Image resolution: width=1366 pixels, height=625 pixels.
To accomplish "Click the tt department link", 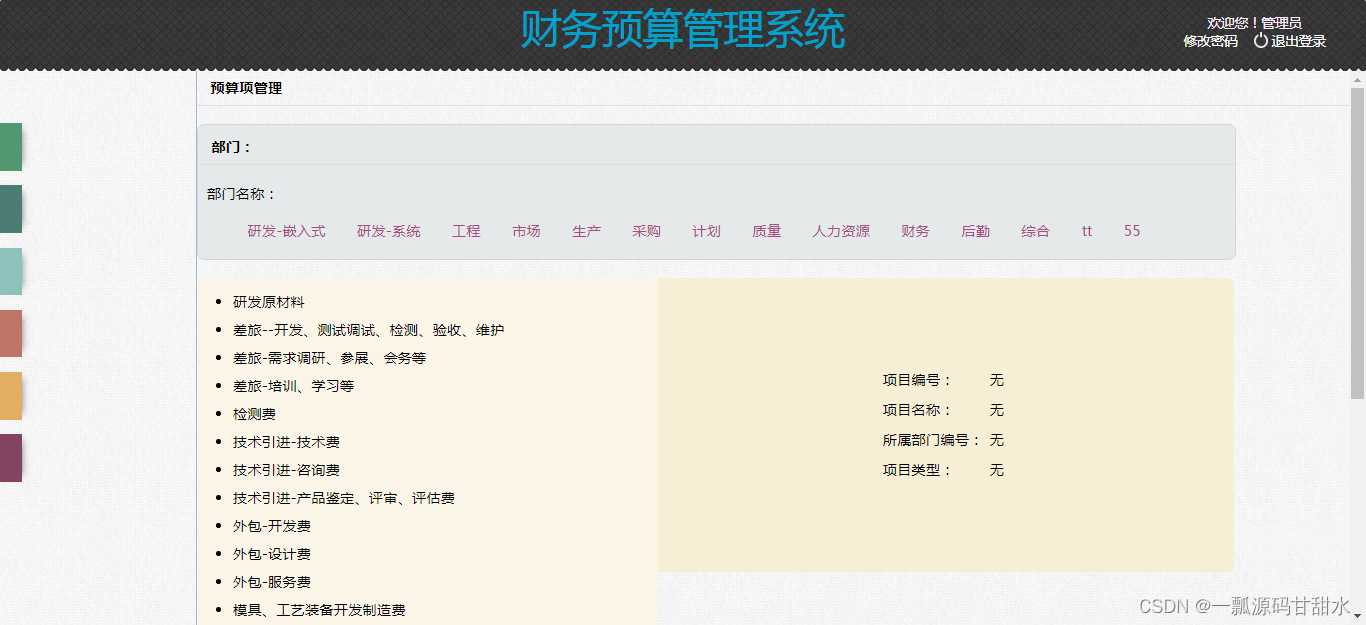I will pos(1087,231).
